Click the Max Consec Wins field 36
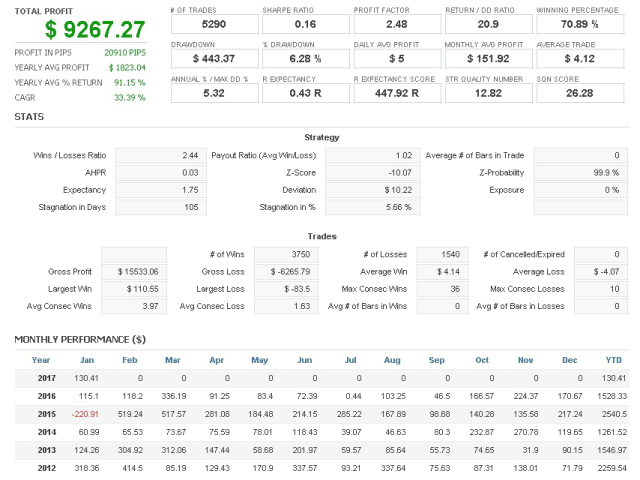640x480 pixels. (x=442, y=289)
